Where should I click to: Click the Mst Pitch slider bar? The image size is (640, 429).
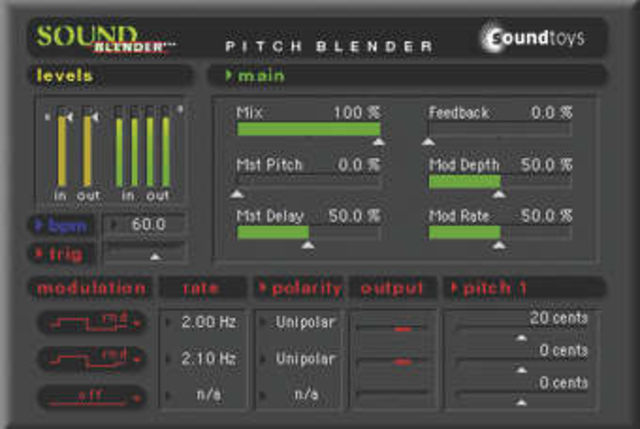coord(309,181)
